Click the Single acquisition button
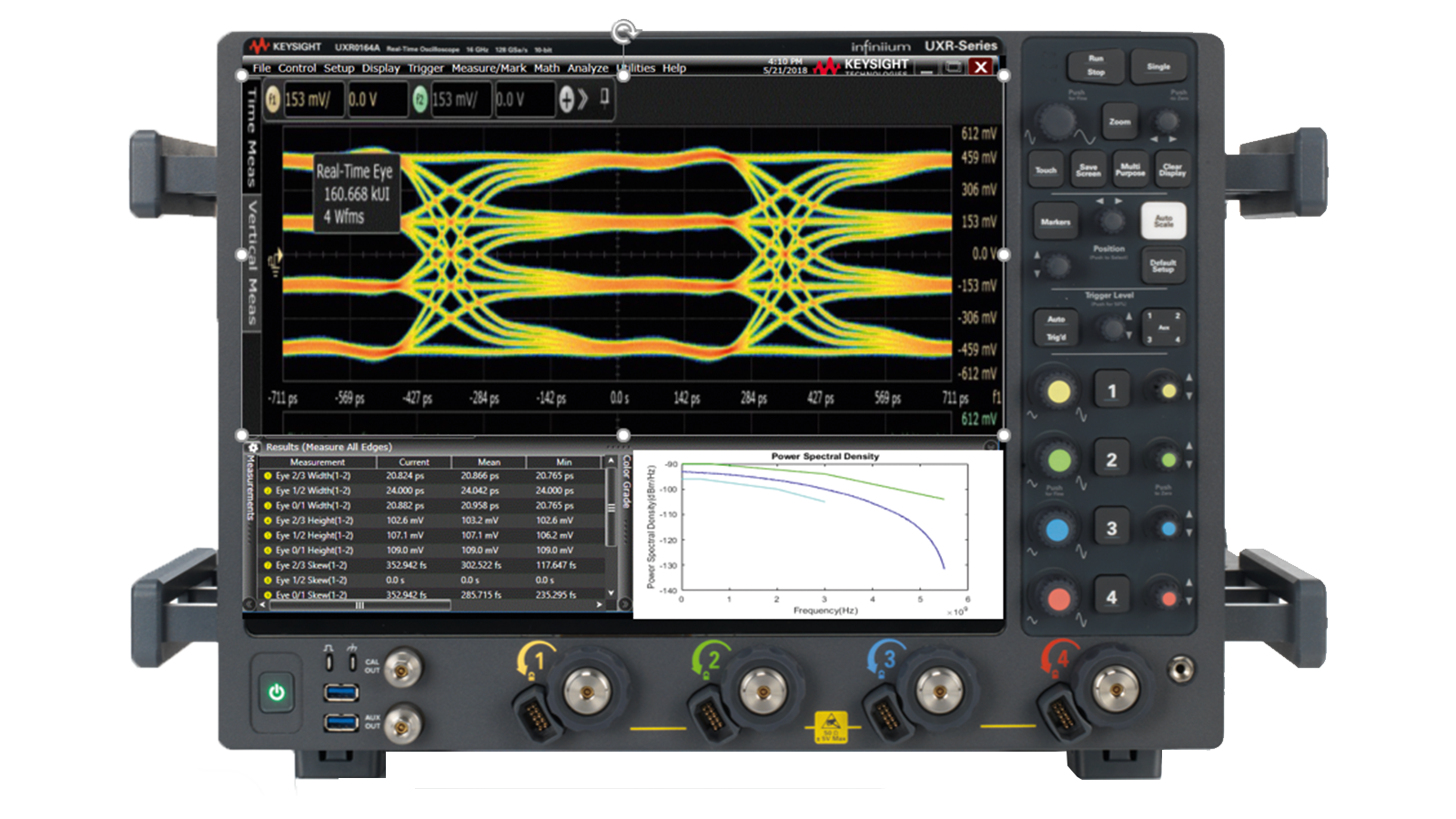Image resolution: width=1456 pixels, height=819 pixels. tap(1158, 66)
